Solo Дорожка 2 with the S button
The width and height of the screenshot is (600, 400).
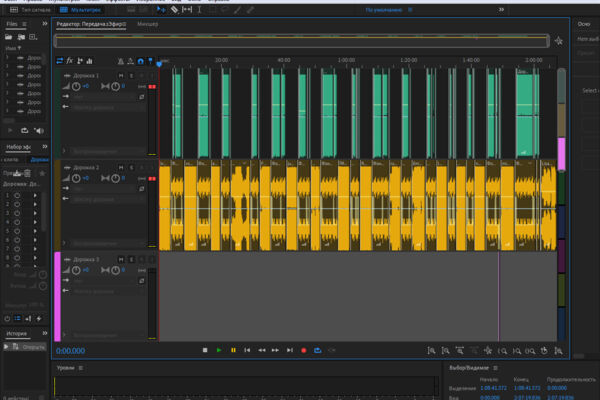pos(131,168)
